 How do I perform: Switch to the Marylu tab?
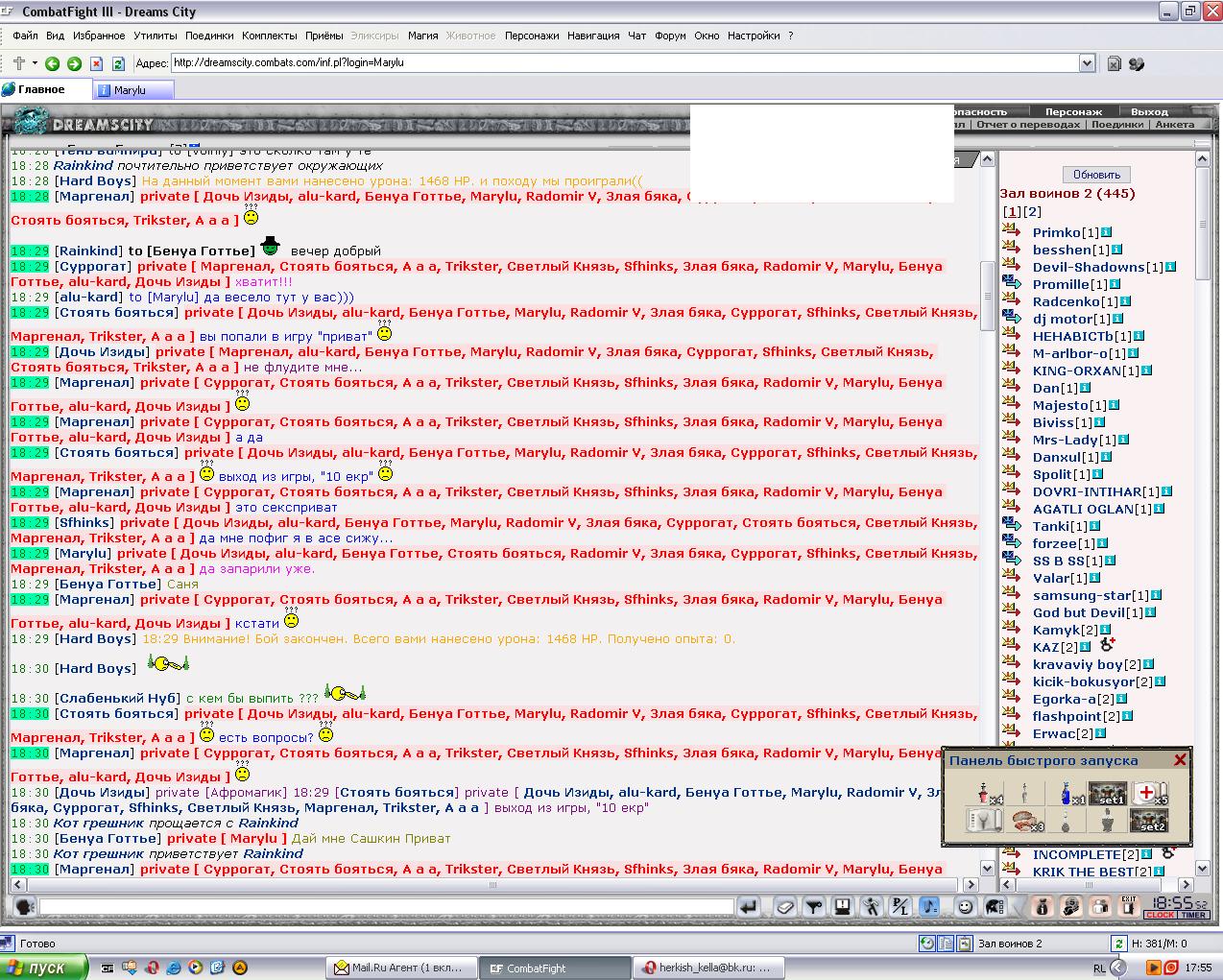point(131,90)
